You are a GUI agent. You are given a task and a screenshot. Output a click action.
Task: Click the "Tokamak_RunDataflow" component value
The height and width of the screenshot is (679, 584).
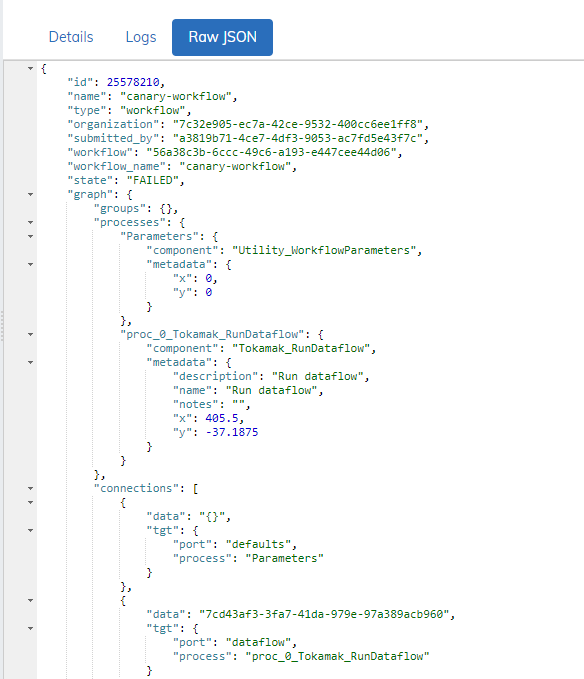[301, 348]
